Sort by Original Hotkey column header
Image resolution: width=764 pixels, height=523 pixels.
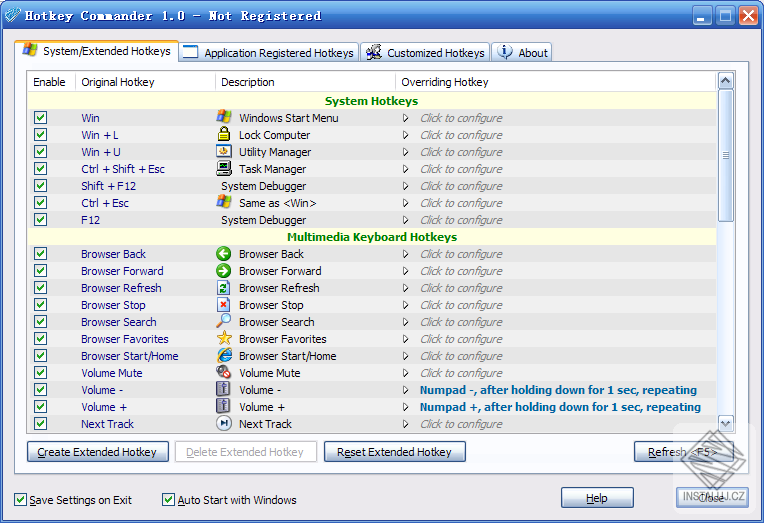pyautogui.click(x=145, y=82)
